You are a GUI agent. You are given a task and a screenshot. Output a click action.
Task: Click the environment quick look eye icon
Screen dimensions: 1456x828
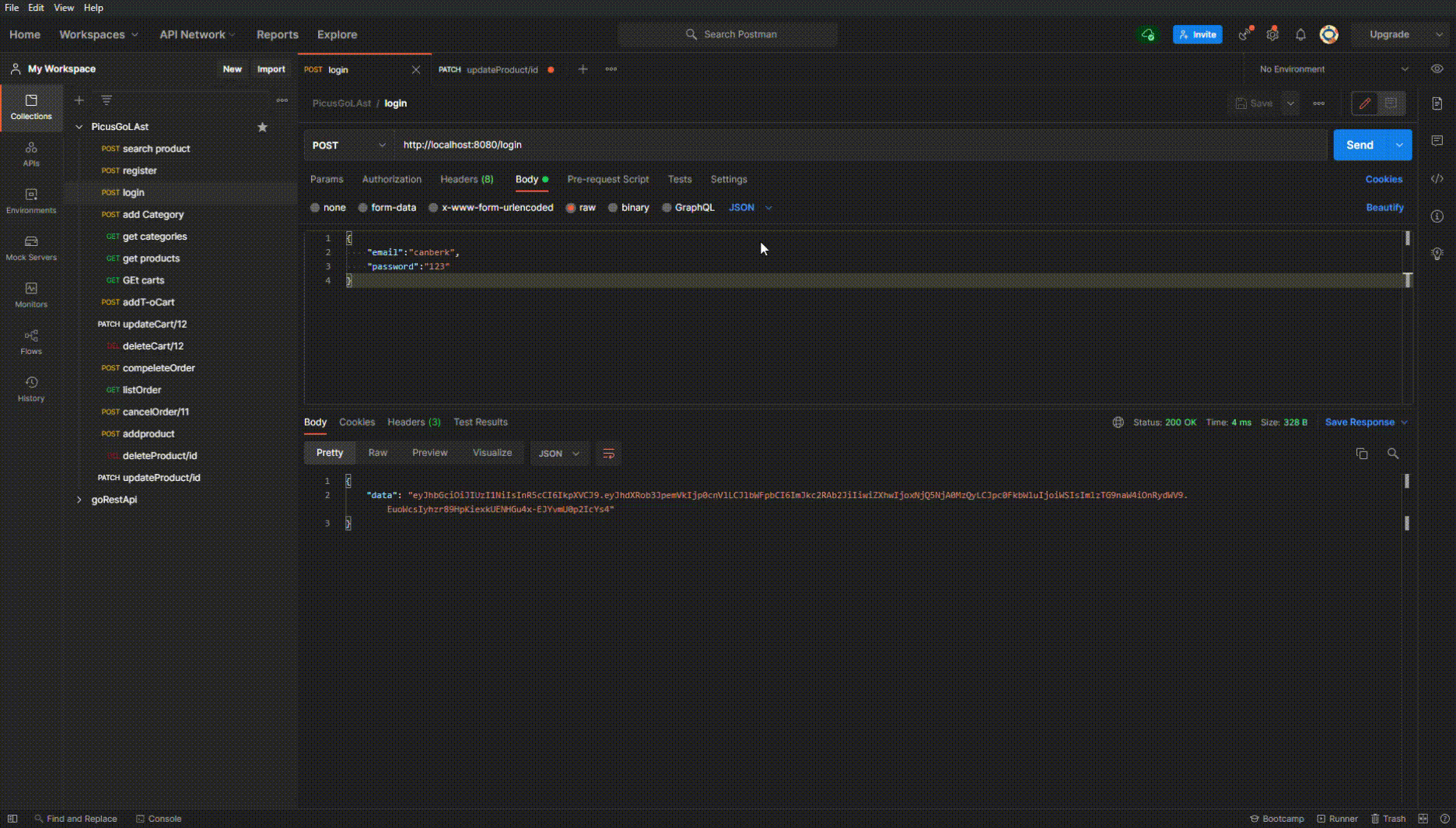coord(1437,69)
